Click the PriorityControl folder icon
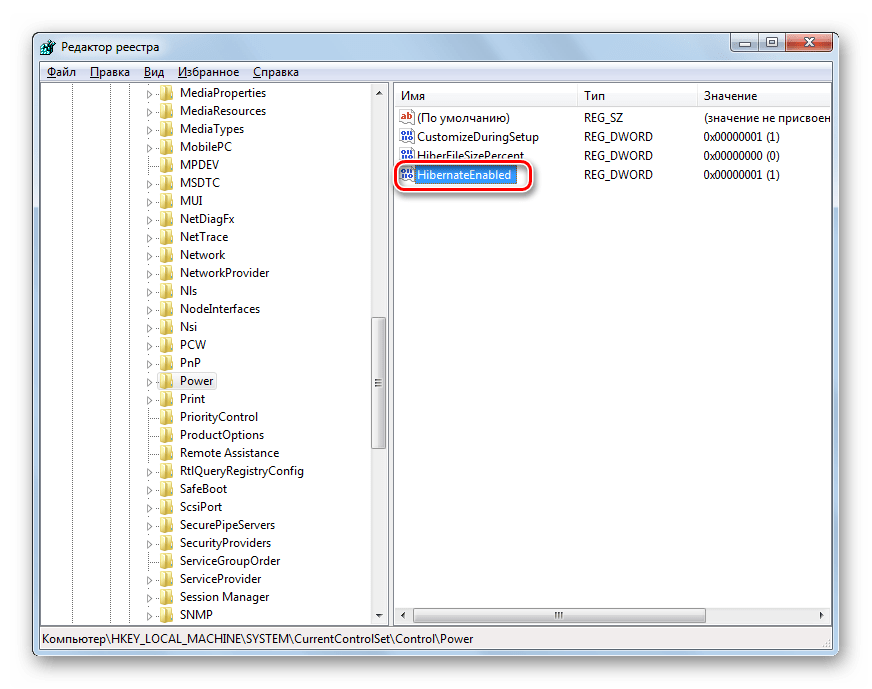The image size is (872, 689). click(x=166, y=417)
